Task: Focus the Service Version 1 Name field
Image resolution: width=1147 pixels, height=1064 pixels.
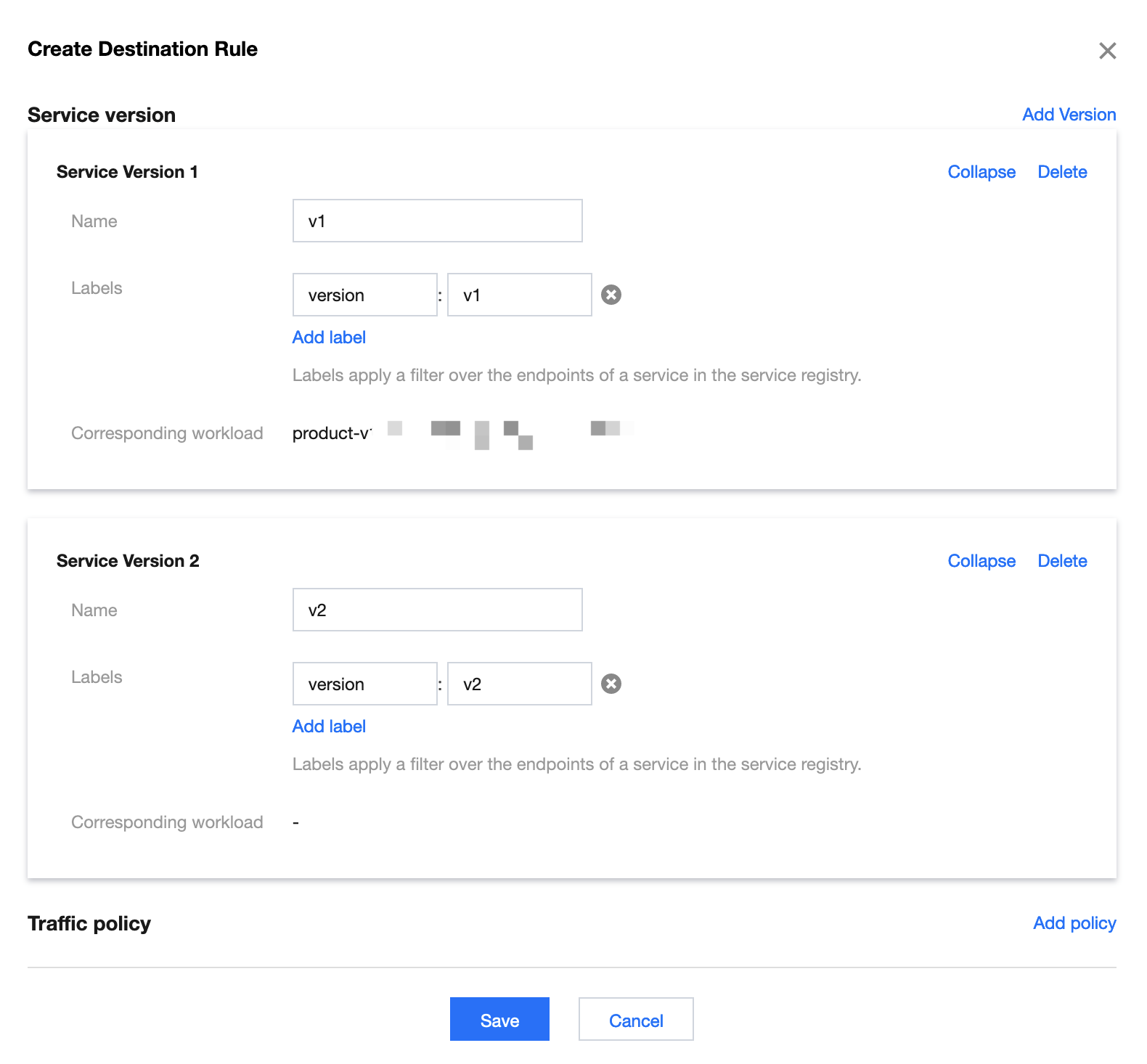Action: pos(437,221)
